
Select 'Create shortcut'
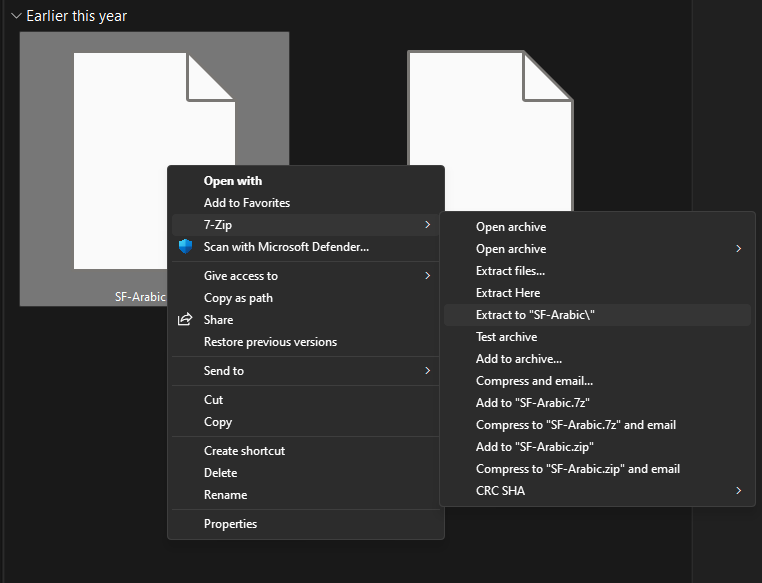click(x=306, y=451)
